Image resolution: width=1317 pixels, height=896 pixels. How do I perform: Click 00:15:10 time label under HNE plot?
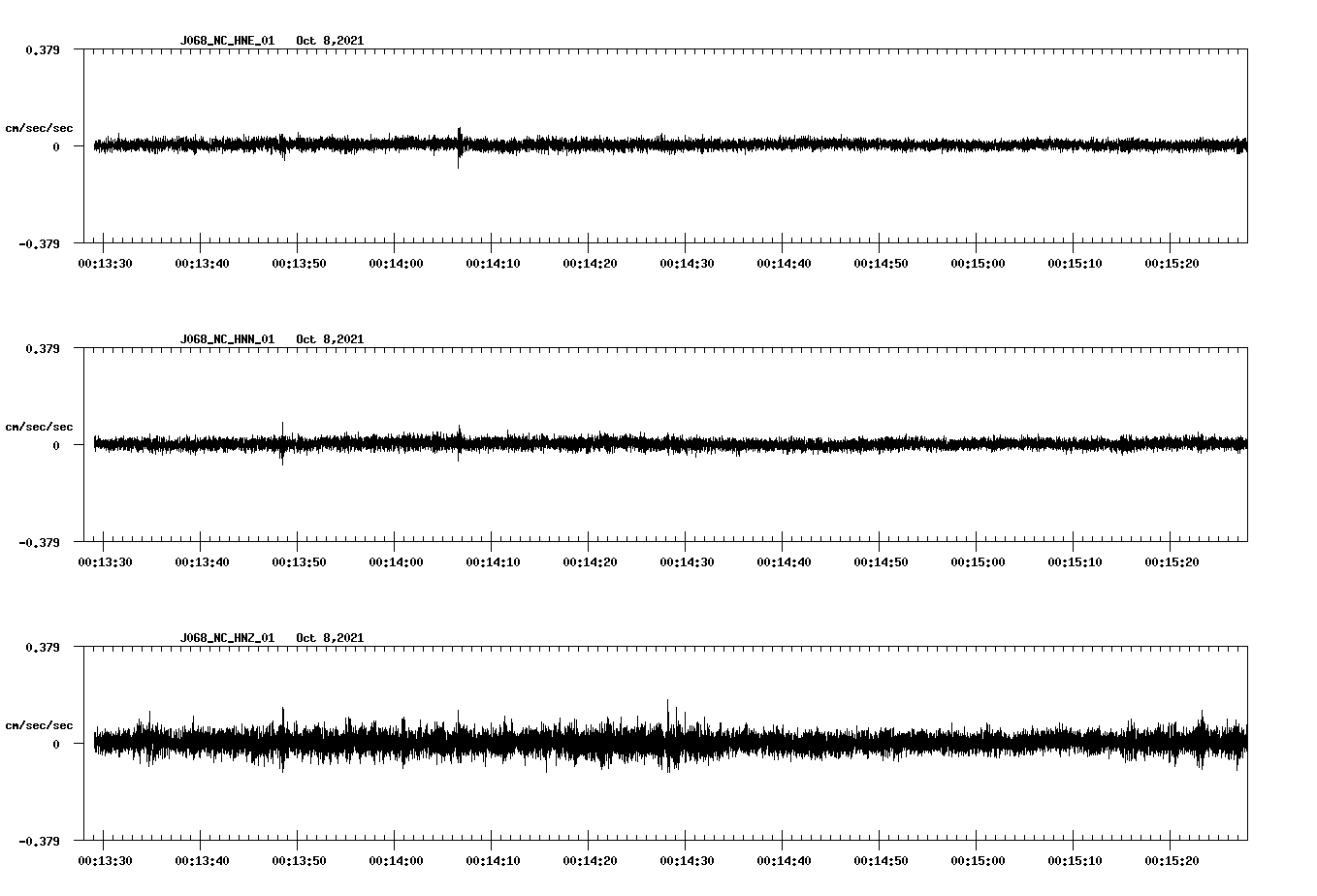[x=1075, y=264]
